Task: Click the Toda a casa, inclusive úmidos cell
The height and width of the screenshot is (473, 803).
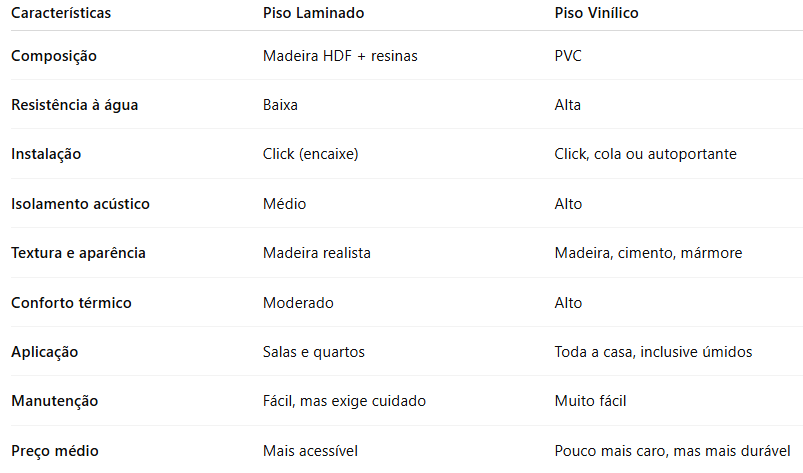Action: pyautogui.click(x=653, y=352)
